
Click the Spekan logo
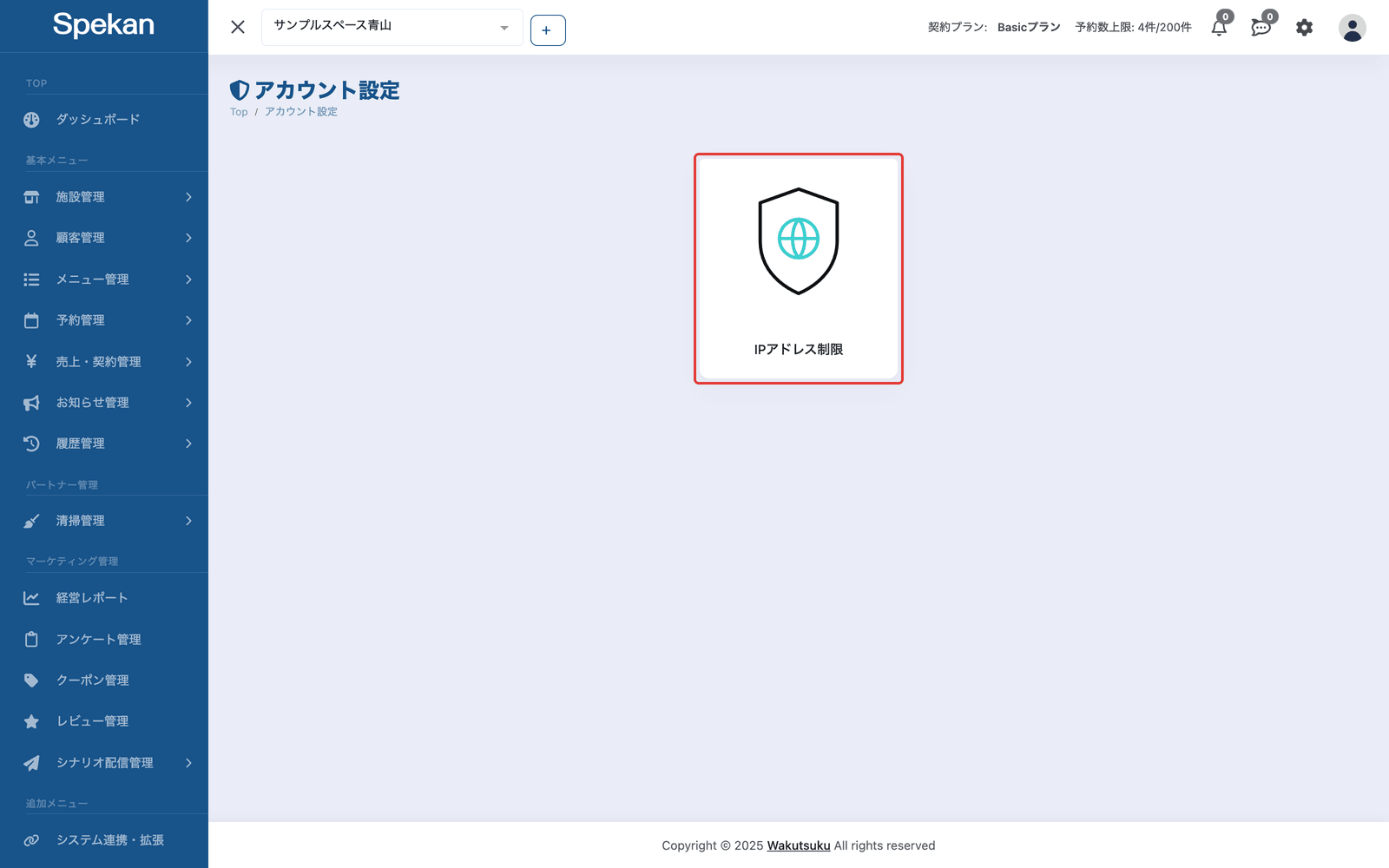103,25
